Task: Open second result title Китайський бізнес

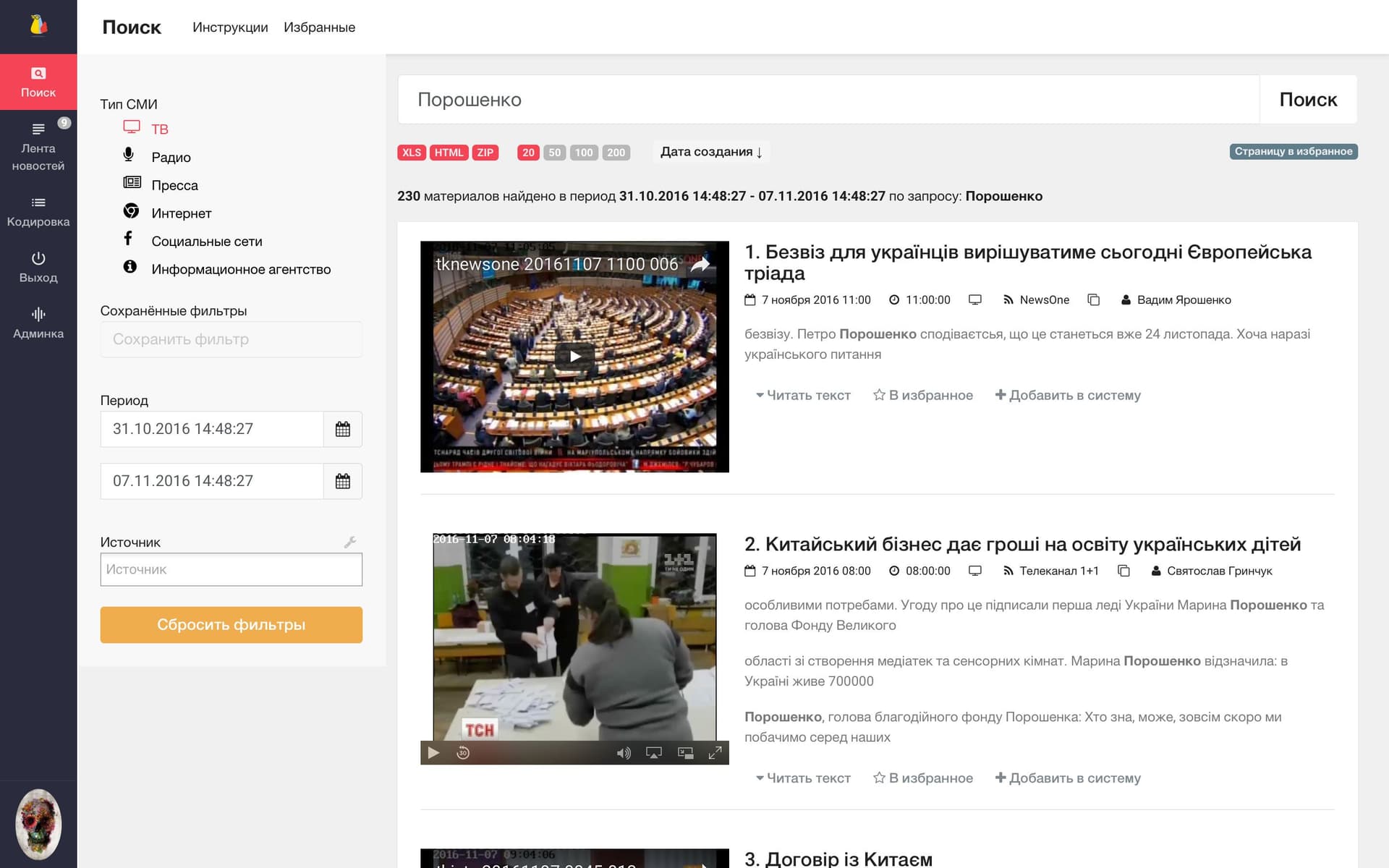Action: click(1022, 544)
